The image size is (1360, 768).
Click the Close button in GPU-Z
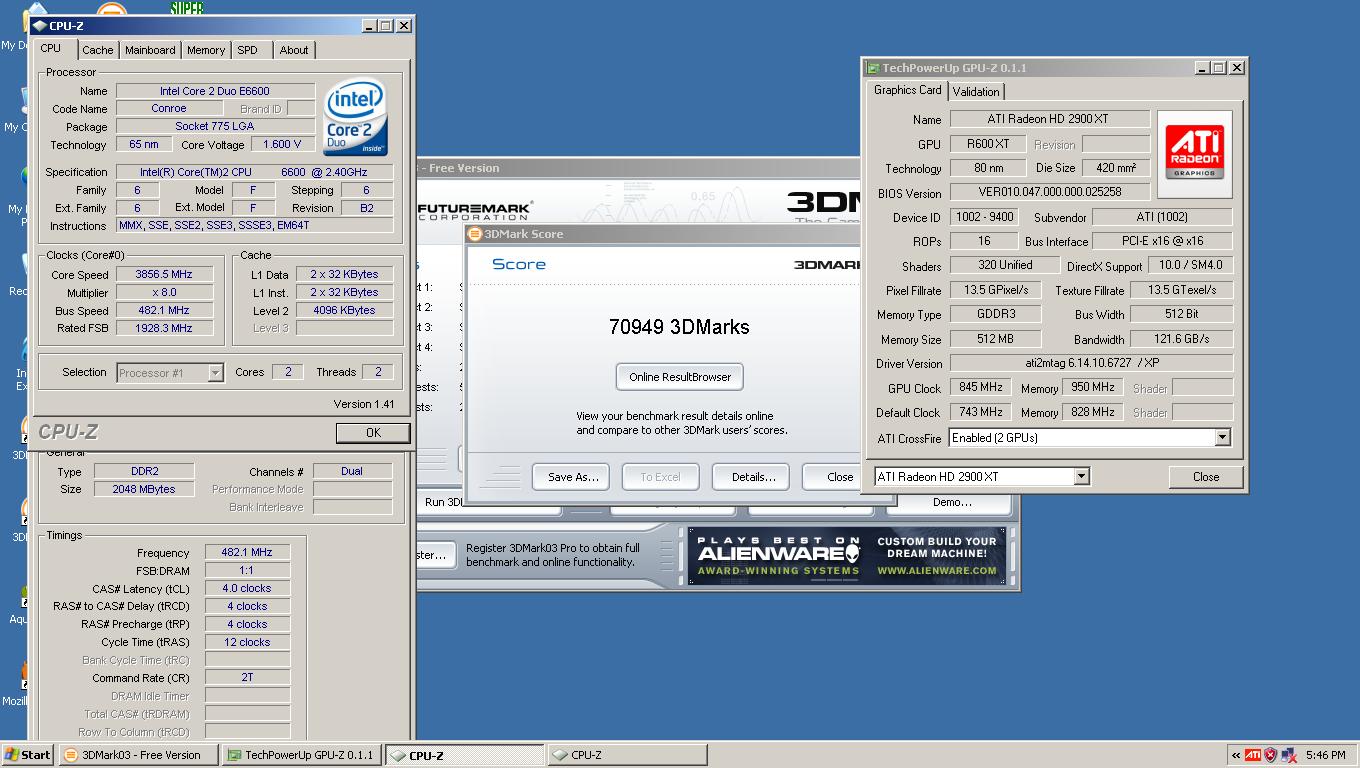click(x=1206, y=477)
